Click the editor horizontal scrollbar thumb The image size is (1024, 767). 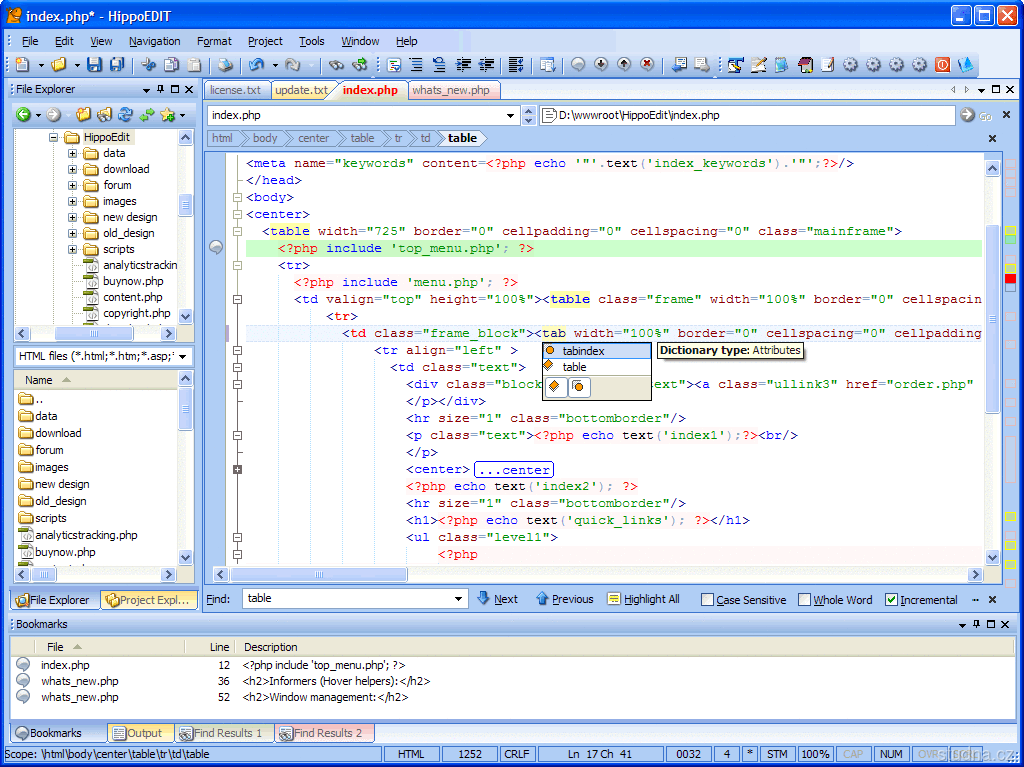click(x=318, y=575)
